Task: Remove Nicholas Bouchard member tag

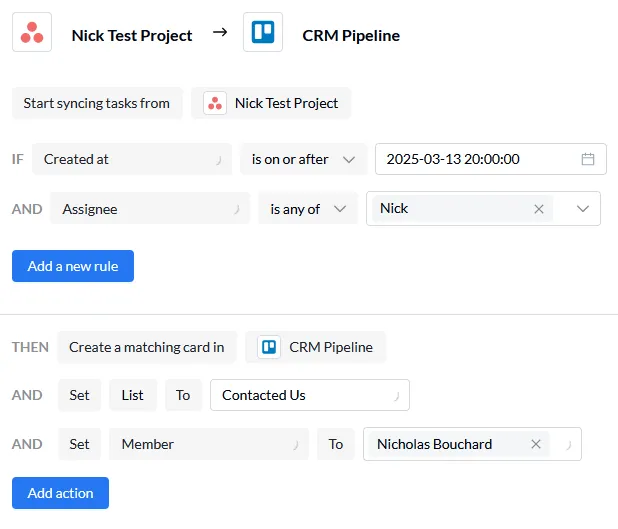Action: coord(536,444)
